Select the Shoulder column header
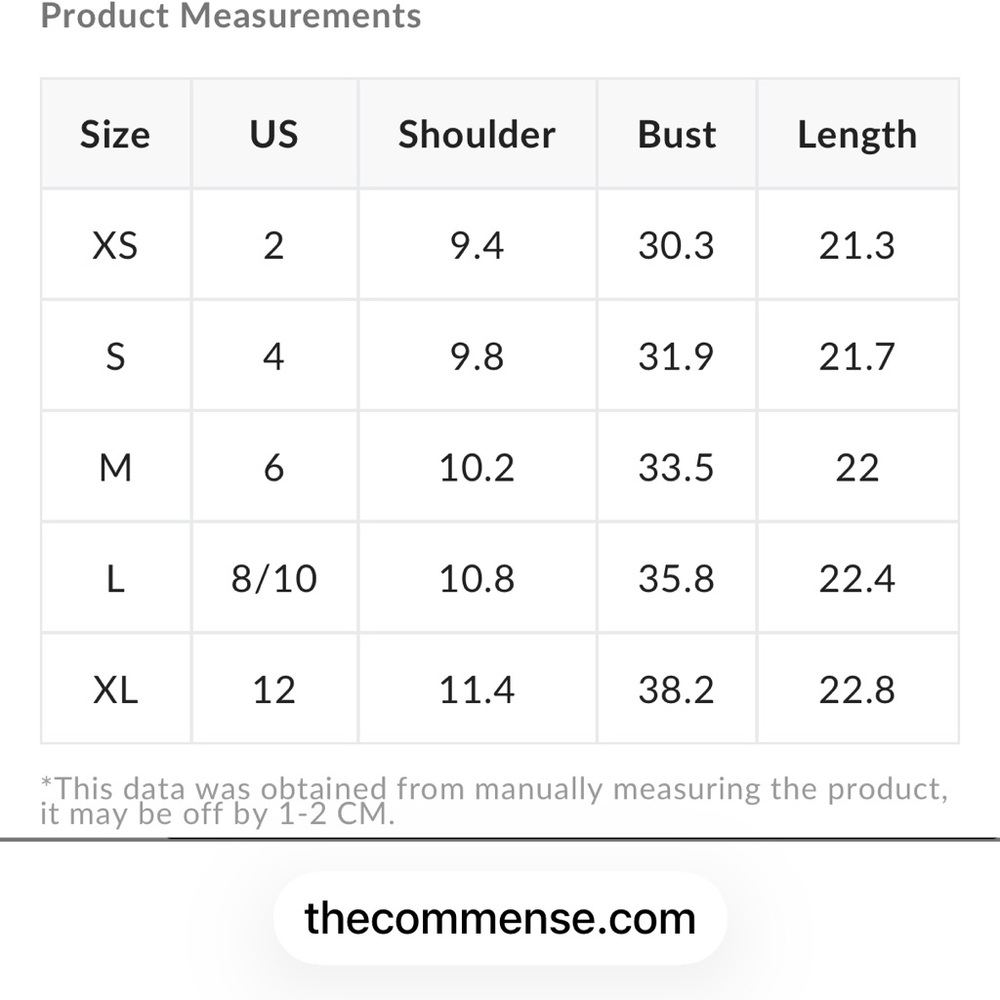 [x=477, y=134]
